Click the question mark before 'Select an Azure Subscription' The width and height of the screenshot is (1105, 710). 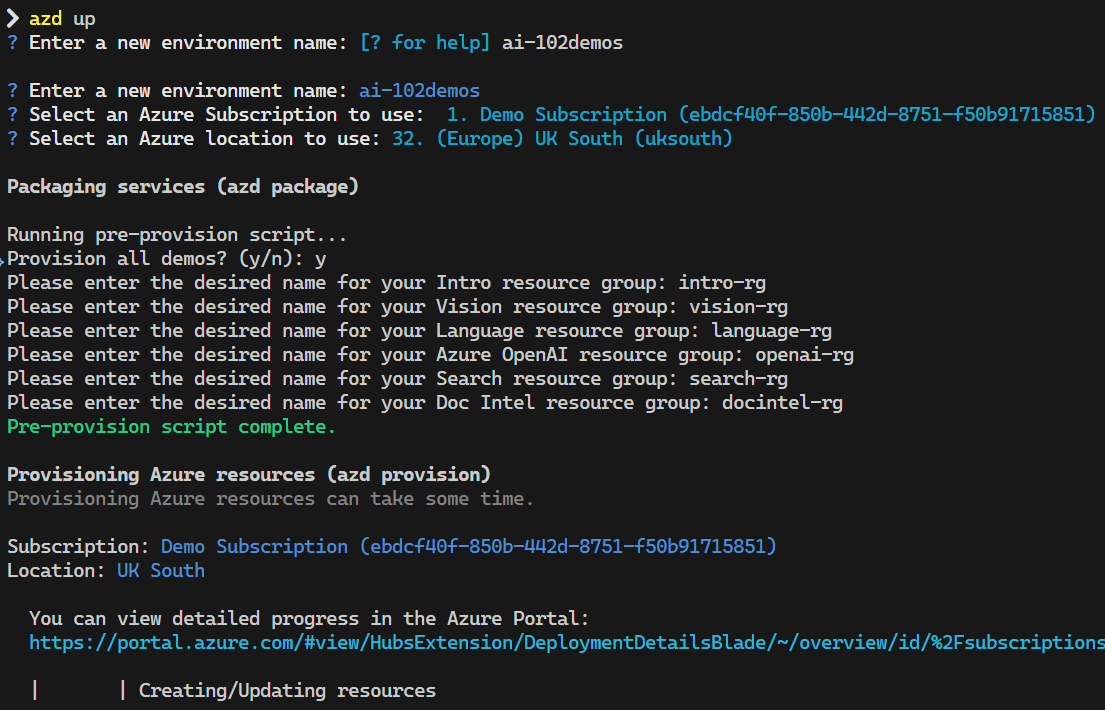(13, 114)
